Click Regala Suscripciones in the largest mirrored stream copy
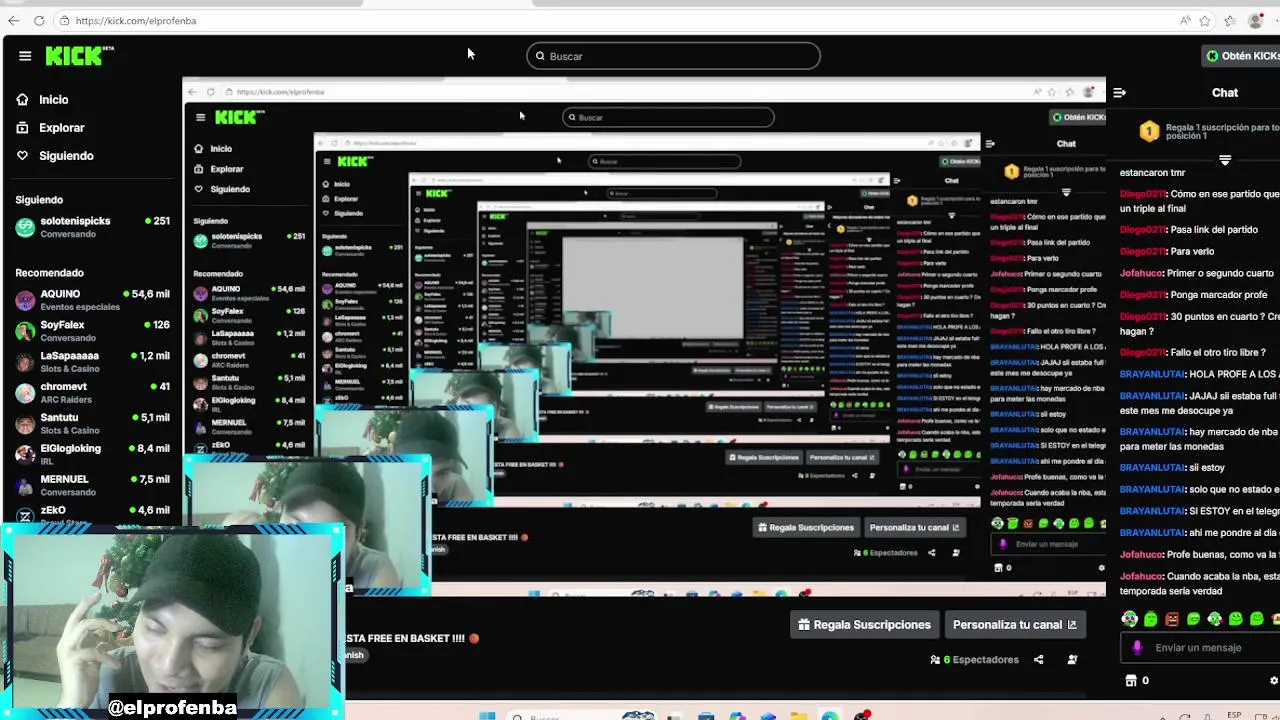The height and width of the screenshot is (720, 1280). pos(806,528)
